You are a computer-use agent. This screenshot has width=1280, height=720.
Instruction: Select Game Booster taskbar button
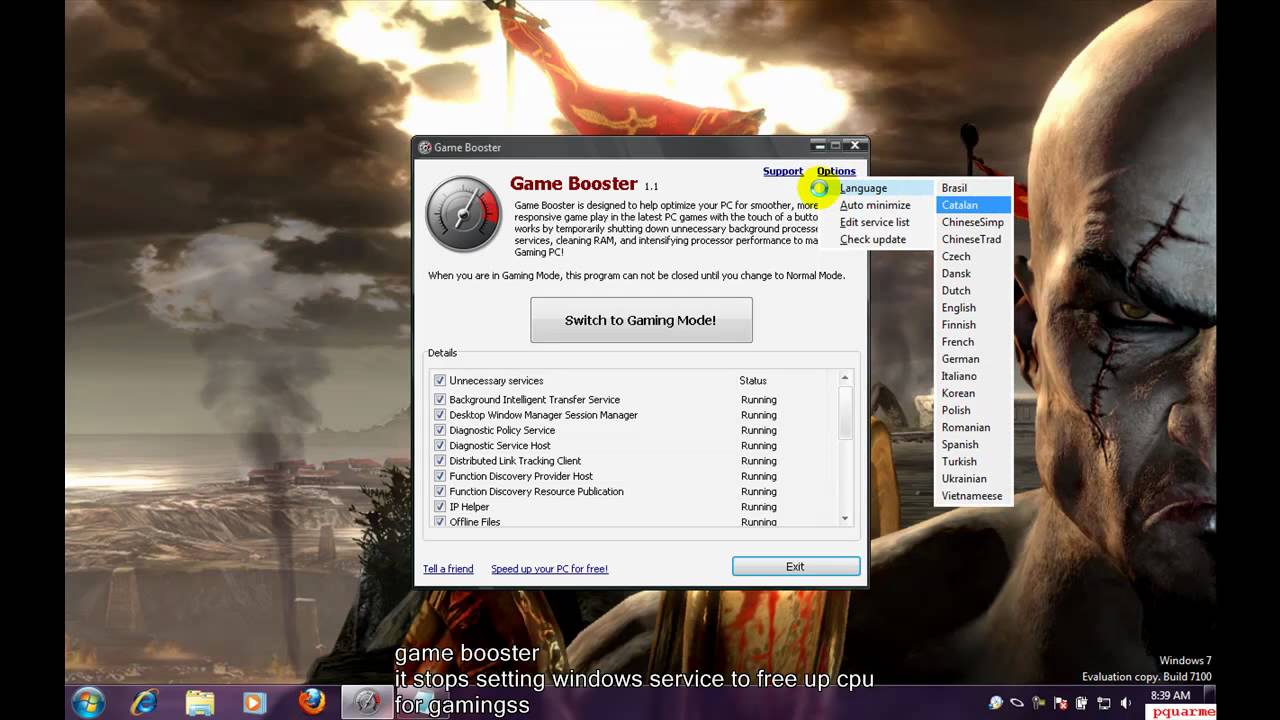click(x=367, y=702)
